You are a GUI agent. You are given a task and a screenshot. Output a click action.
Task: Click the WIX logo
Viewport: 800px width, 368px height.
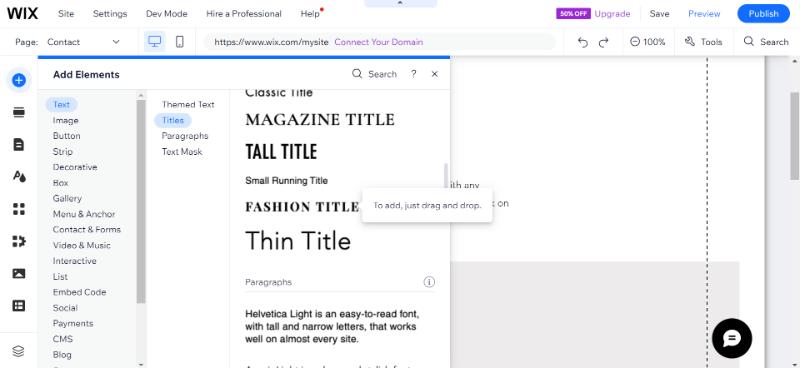pos(22,14)
